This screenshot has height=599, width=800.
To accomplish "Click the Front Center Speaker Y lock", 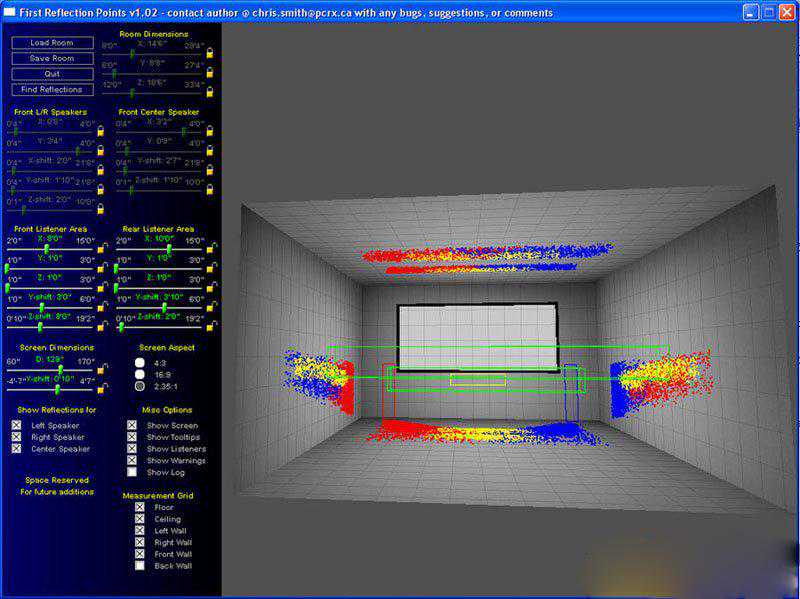I will click(210, 150).
